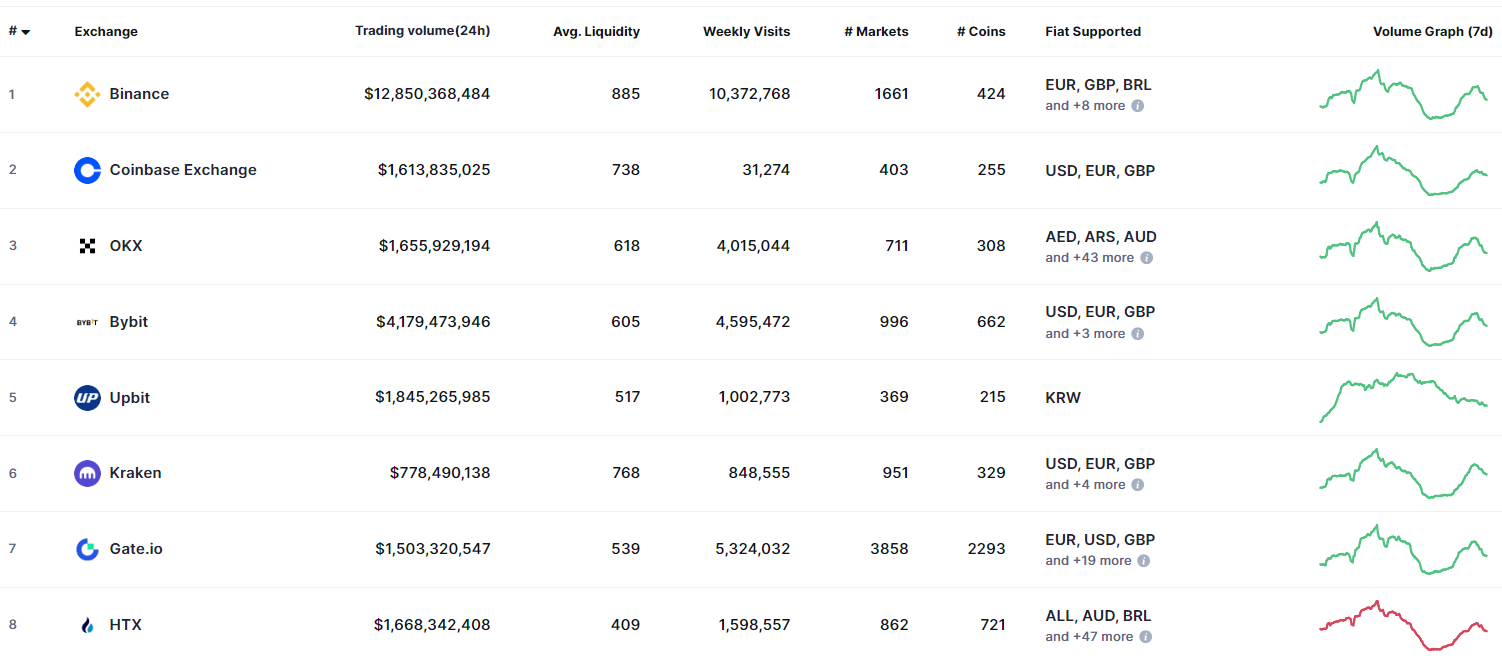Click Binance trading volume $12,850,368,484

pos(427,94)
